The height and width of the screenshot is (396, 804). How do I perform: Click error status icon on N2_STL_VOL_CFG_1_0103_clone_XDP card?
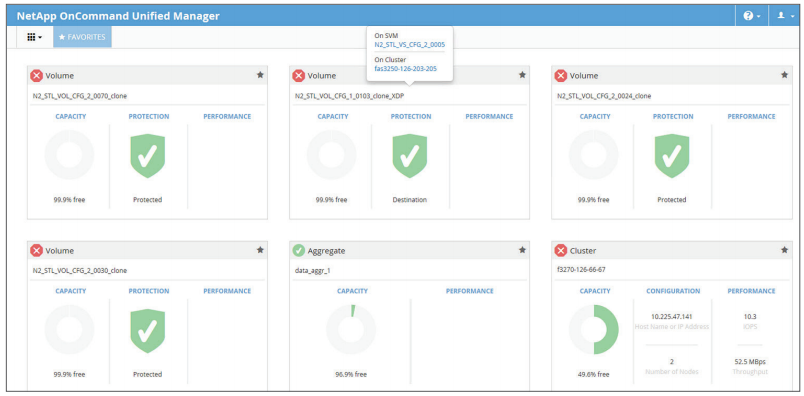pyautogui.click(x=298, y=76)
